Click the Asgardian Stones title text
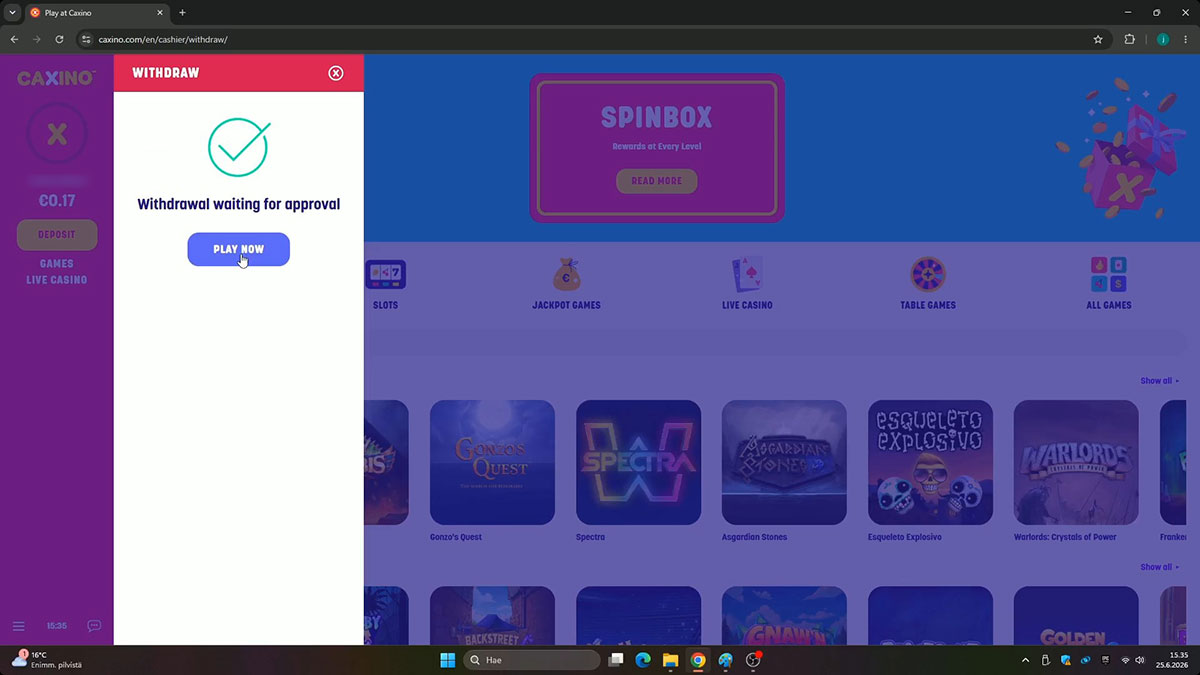Viewport: 1200px width, 675px height. click(x=754, y=537)
